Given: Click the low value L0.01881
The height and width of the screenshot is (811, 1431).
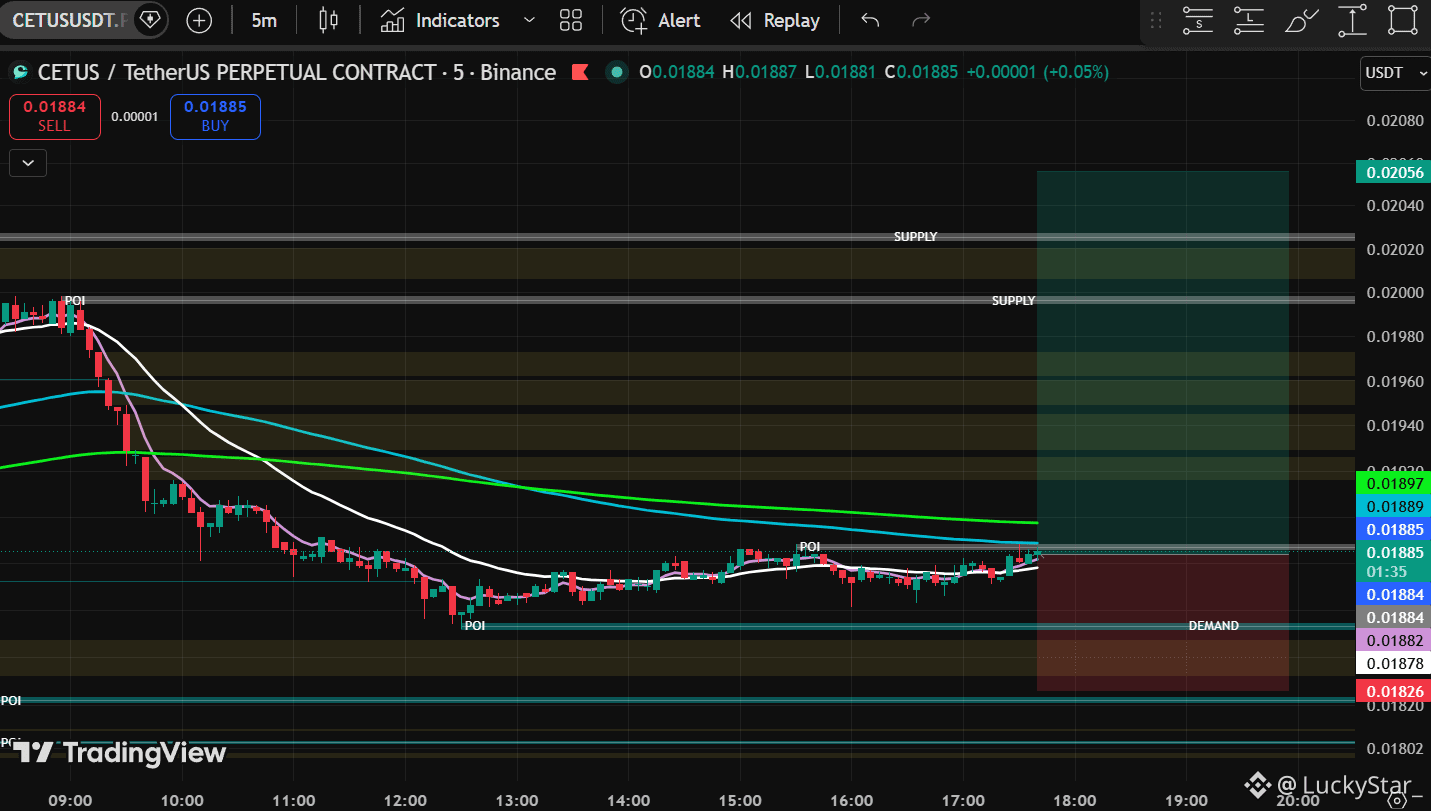Looking at the screenshot, I should coord(840,72).
